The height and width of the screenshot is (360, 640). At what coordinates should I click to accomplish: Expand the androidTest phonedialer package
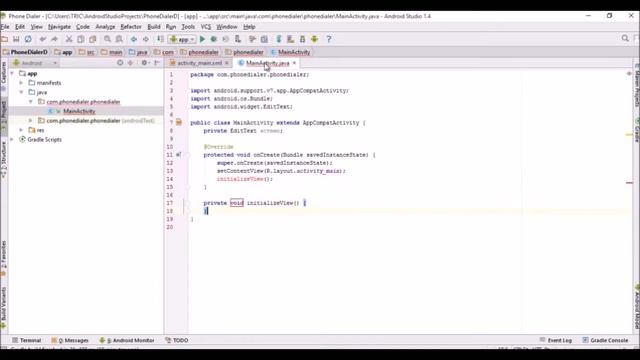click(31, 120)
